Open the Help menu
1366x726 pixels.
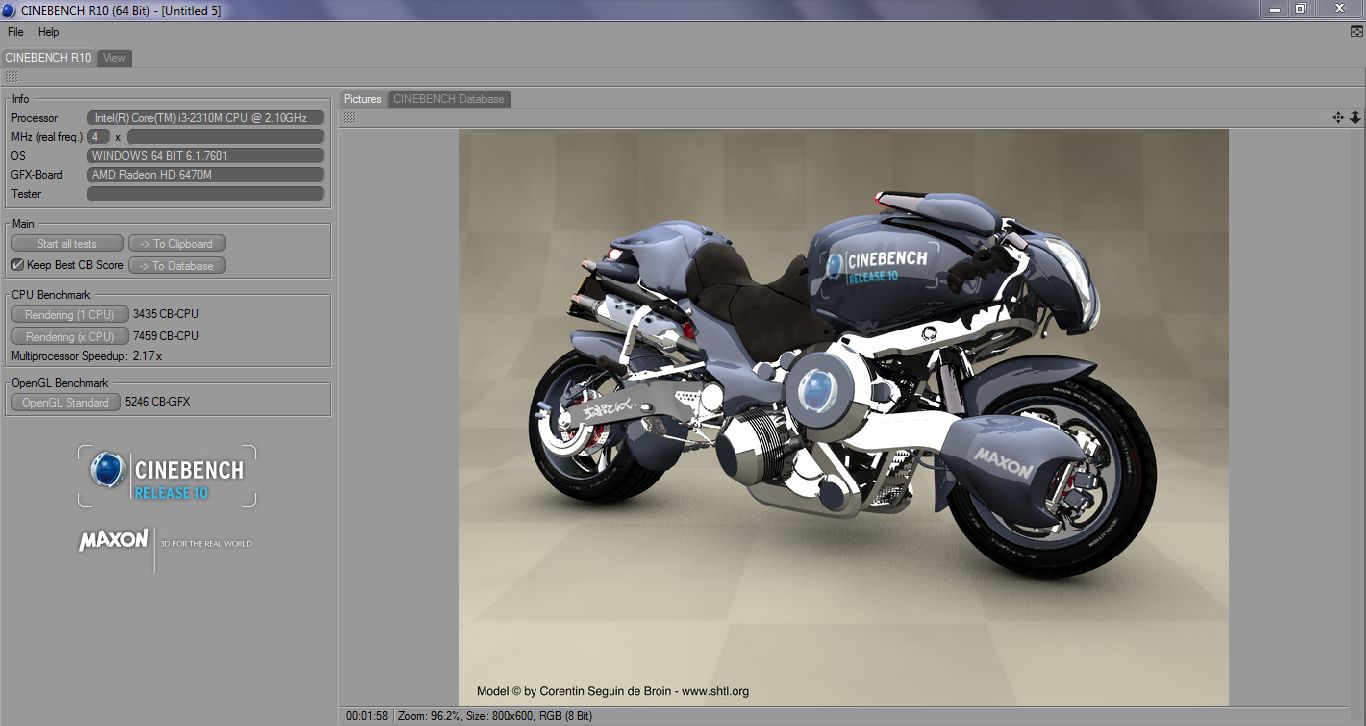tap(49, 32)
